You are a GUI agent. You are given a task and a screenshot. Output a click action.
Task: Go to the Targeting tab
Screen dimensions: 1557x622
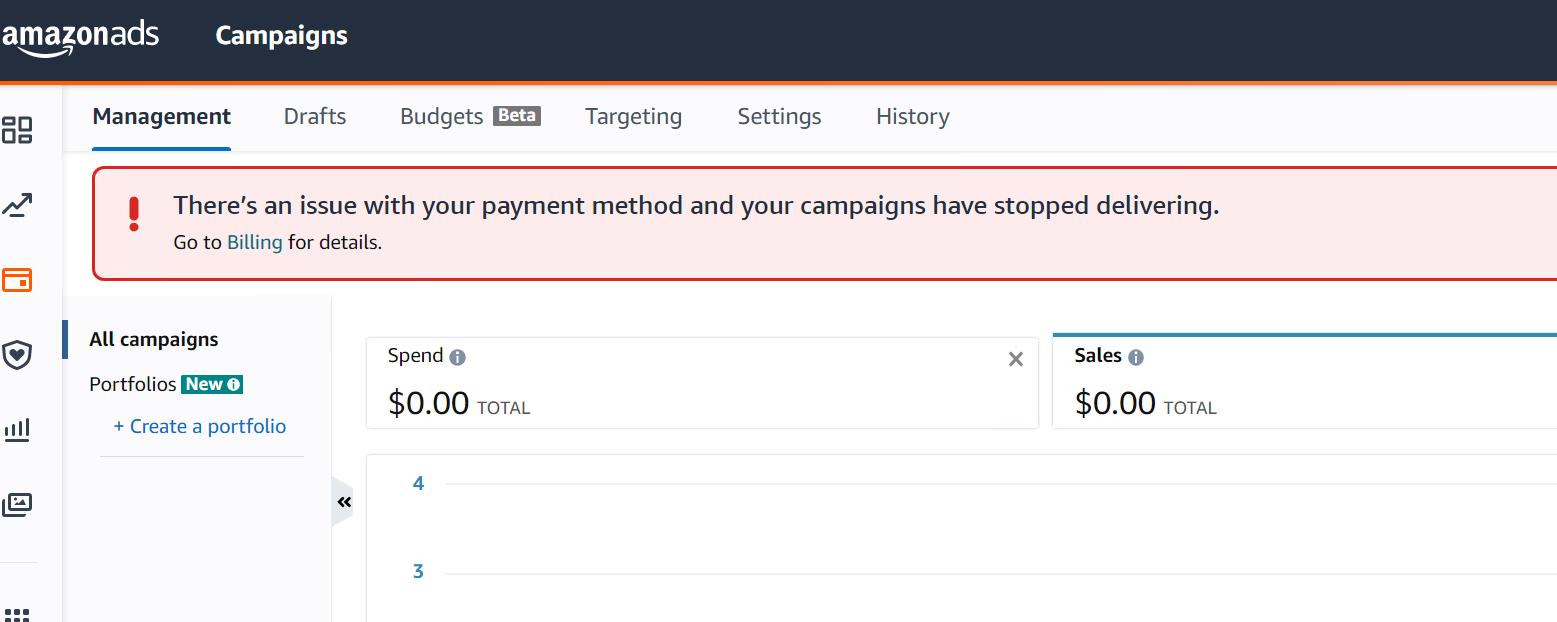(633, 117)
